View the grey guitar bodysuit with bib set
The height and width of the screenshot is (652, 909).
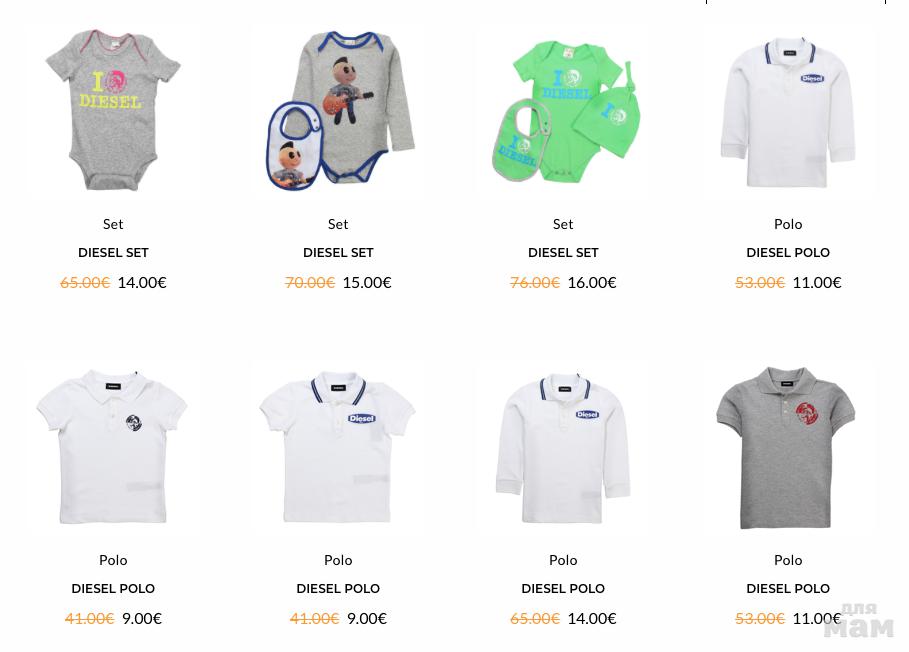pyautogui.click(x=340, y=111)
